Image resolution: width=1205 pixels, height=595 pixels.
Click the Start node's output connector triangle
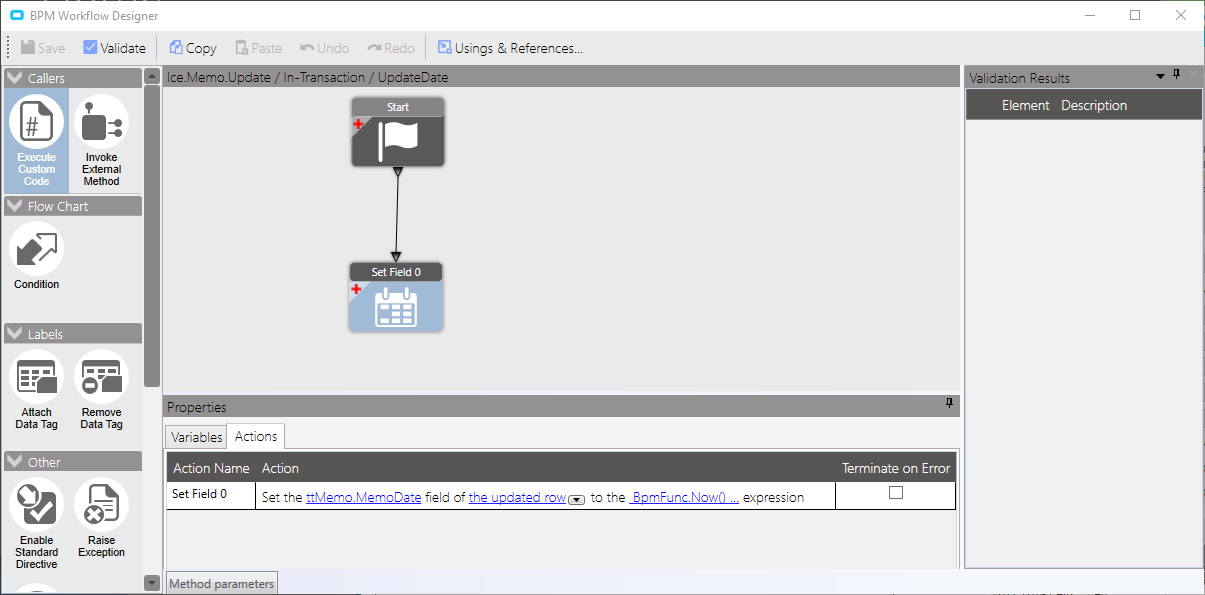398,173
